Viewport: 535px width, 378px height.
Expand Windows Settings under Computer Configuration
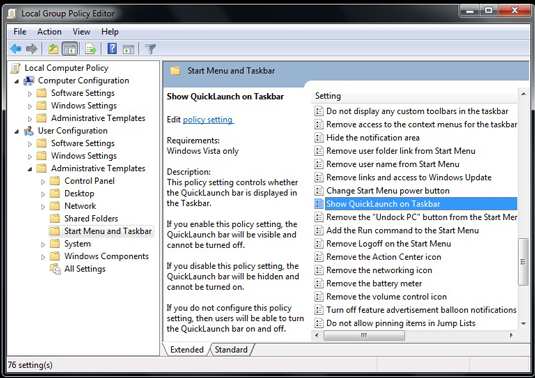pyautogui.click(x=30, y=106)
